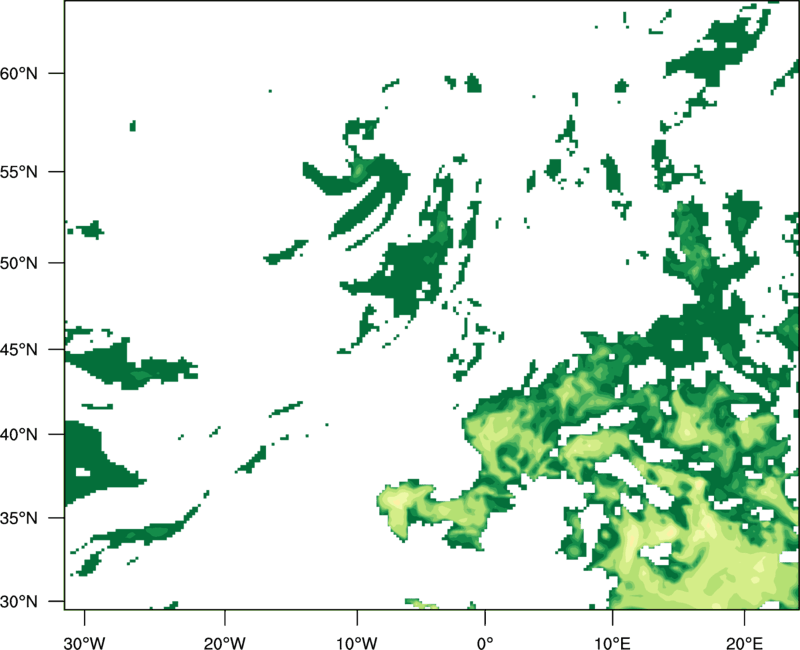800x650 pixels.
Task: Click the 40°N latitude label
Action: (x=19, y=435)
